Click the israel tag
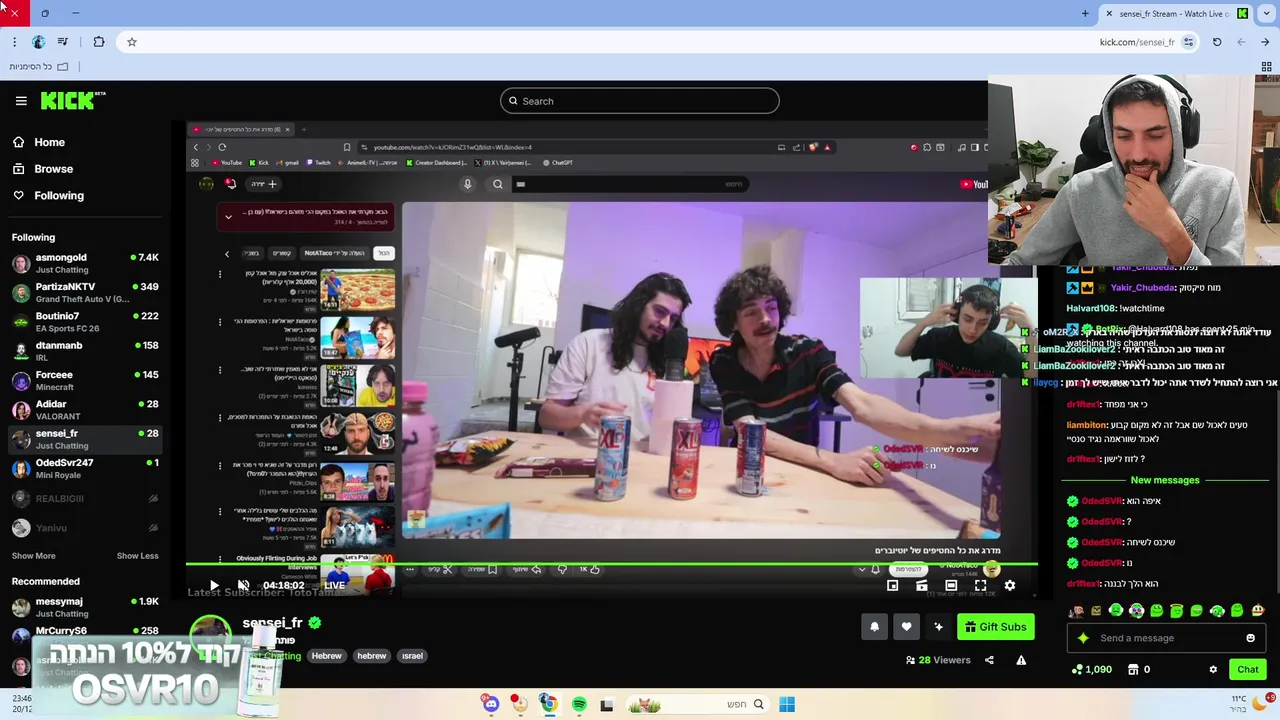The width and height of the screenshot is (1280, 720). coord(412,656)
